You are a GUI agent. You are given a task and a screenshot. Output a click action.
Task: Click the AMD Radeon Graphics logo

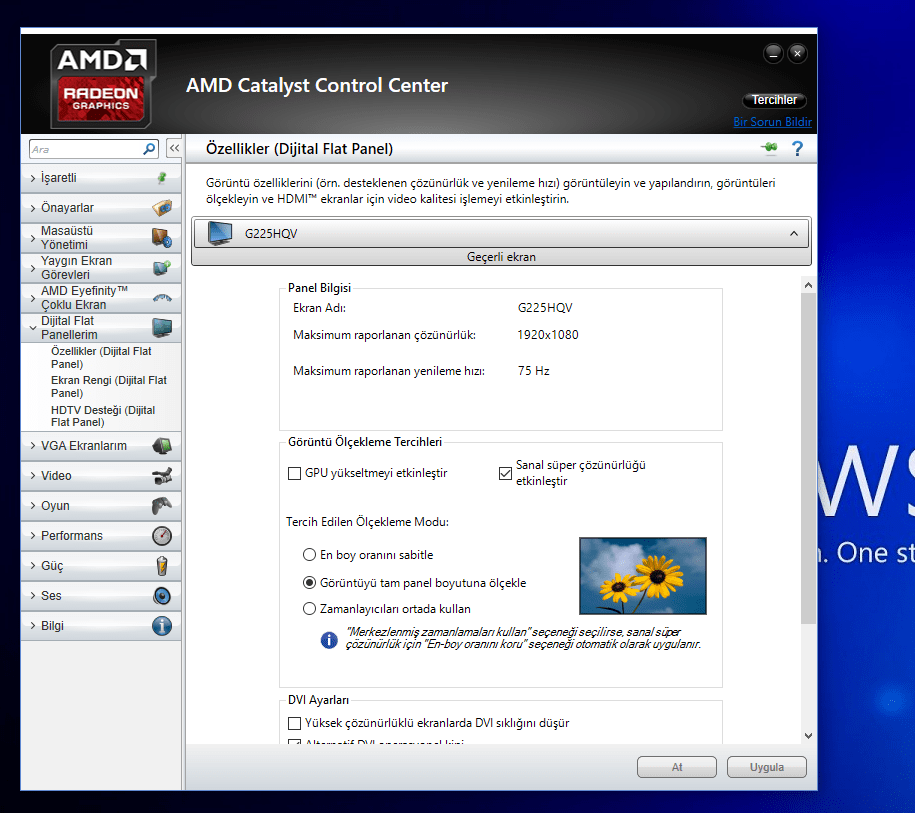click(x=103, y=84)
